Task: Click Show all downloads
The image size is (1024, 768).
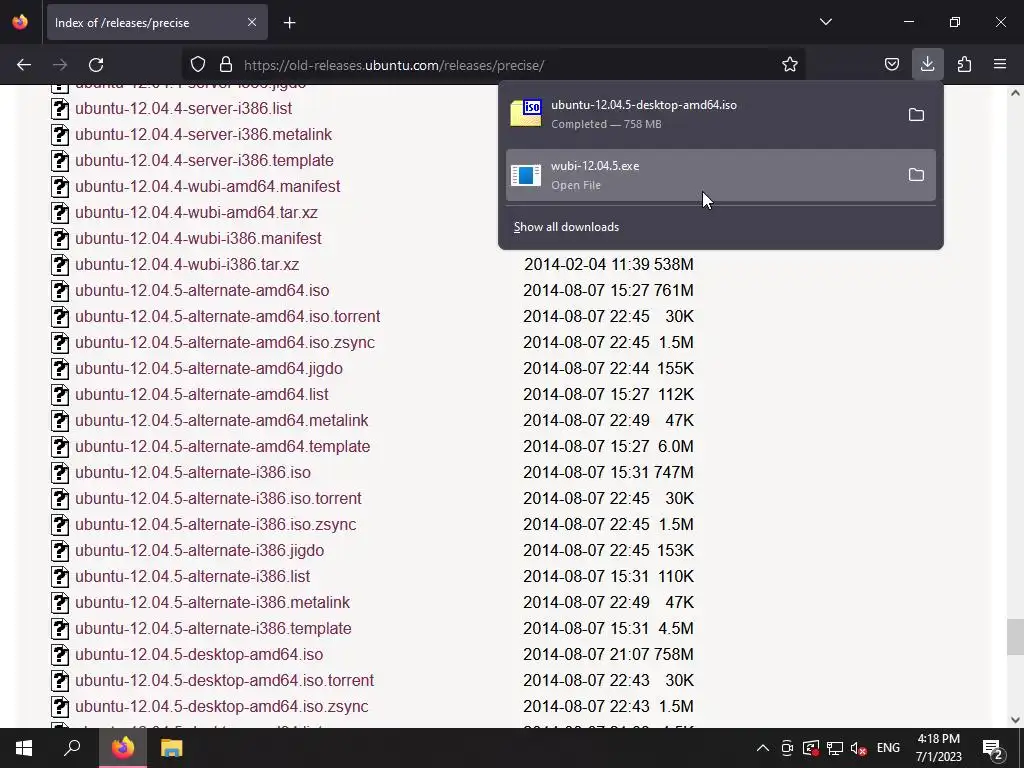Action: (x=566, y=227)
